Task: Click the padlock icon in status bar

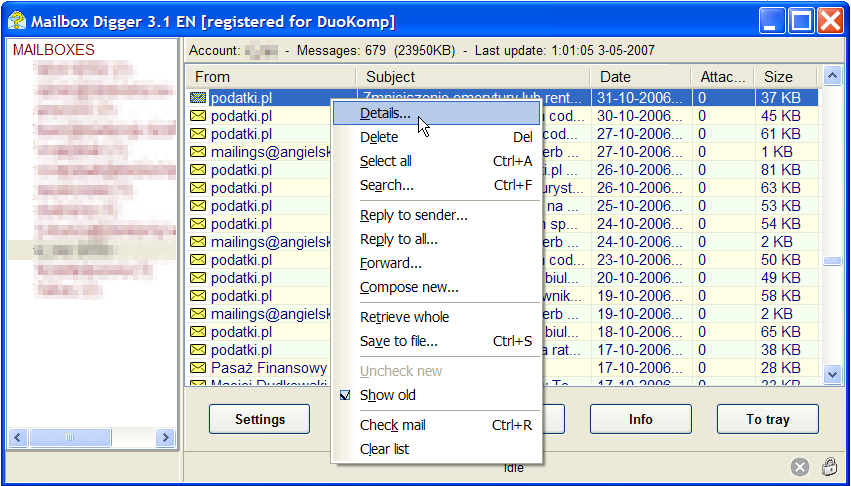Action: tap(829, 466)
